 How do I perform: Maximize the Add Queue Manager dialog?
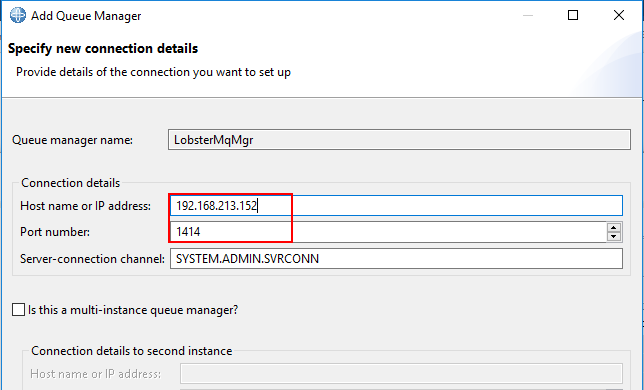[x=573, y=16]
